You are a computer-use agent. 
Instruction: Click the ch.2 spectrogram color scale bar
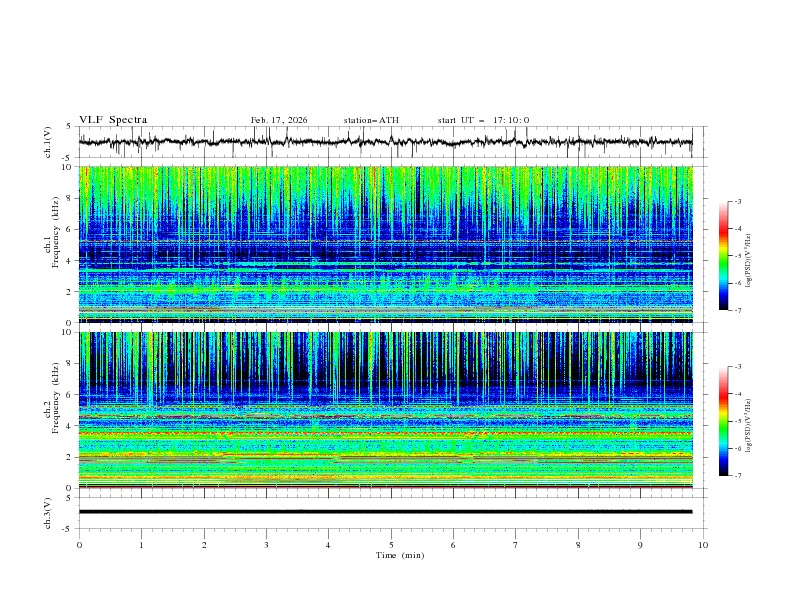click(723, 421)
